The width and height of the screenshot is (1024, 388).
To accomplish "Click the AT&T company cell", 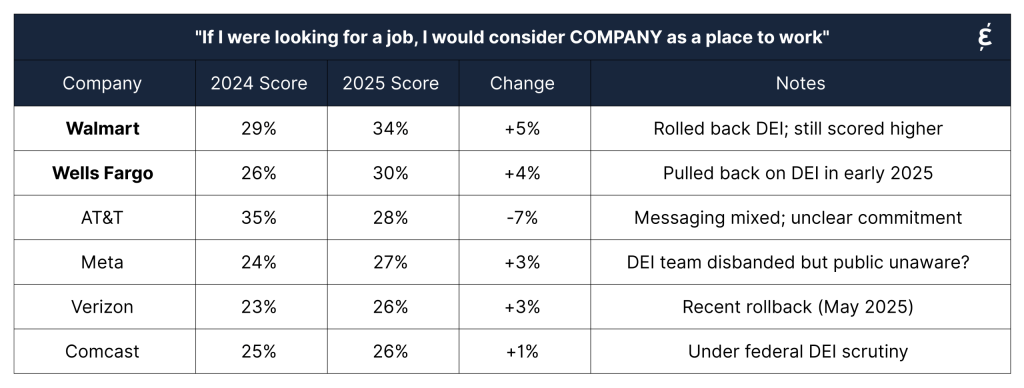I will (x=103, y=218).
